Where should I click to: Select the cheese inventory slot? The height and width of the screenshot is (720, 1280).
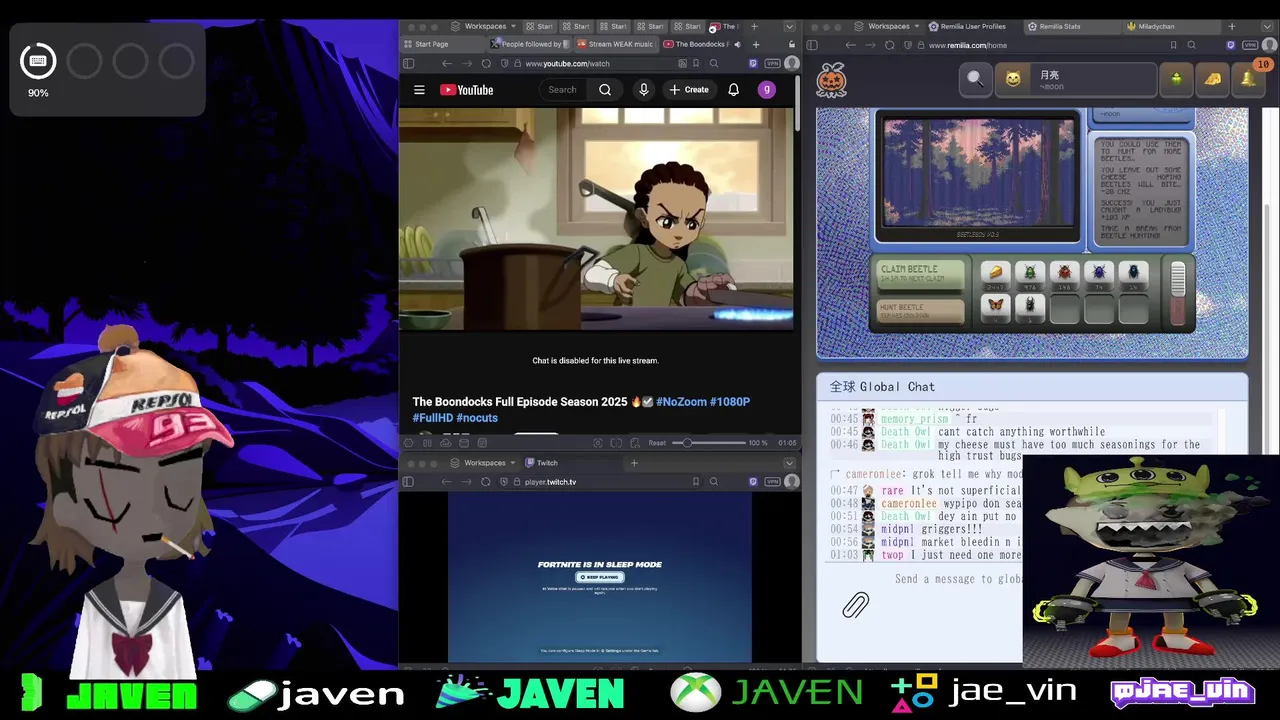pos(995,275)
